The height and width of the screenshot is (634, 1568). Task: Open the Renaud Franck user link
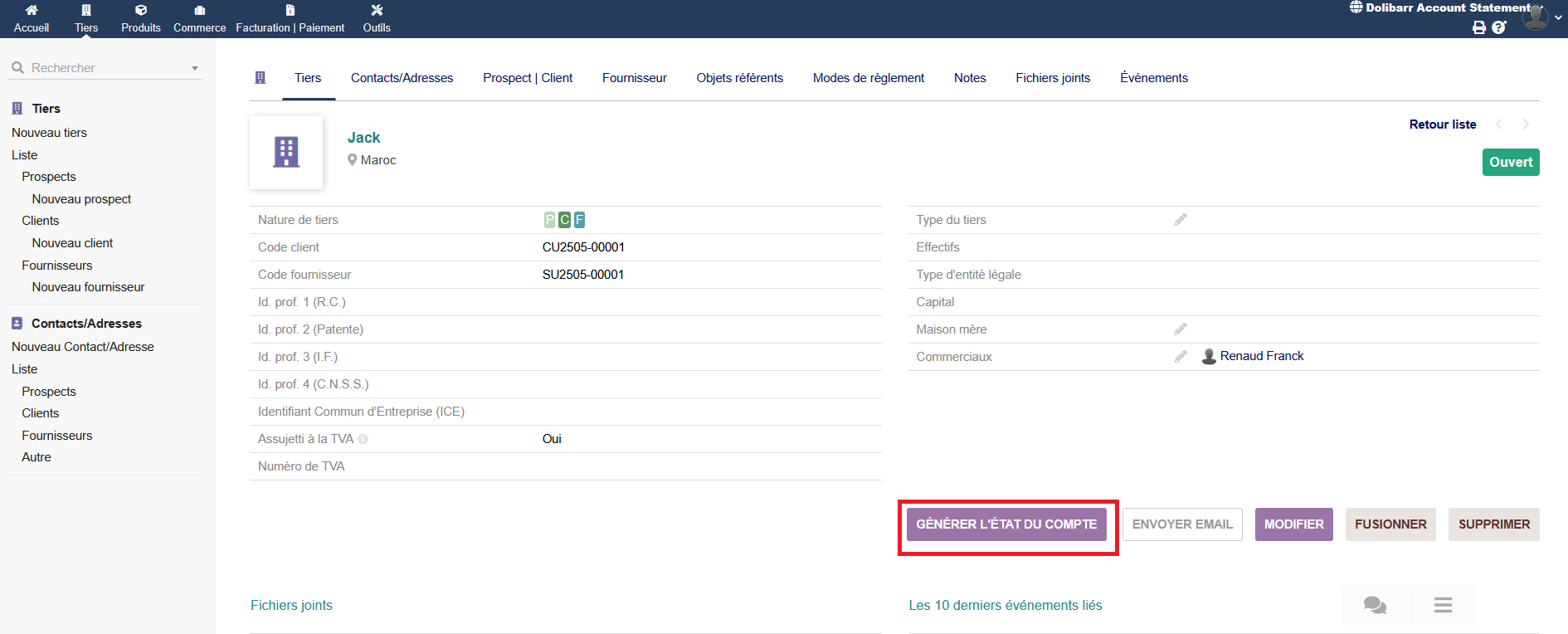[x=1261, y=356]
